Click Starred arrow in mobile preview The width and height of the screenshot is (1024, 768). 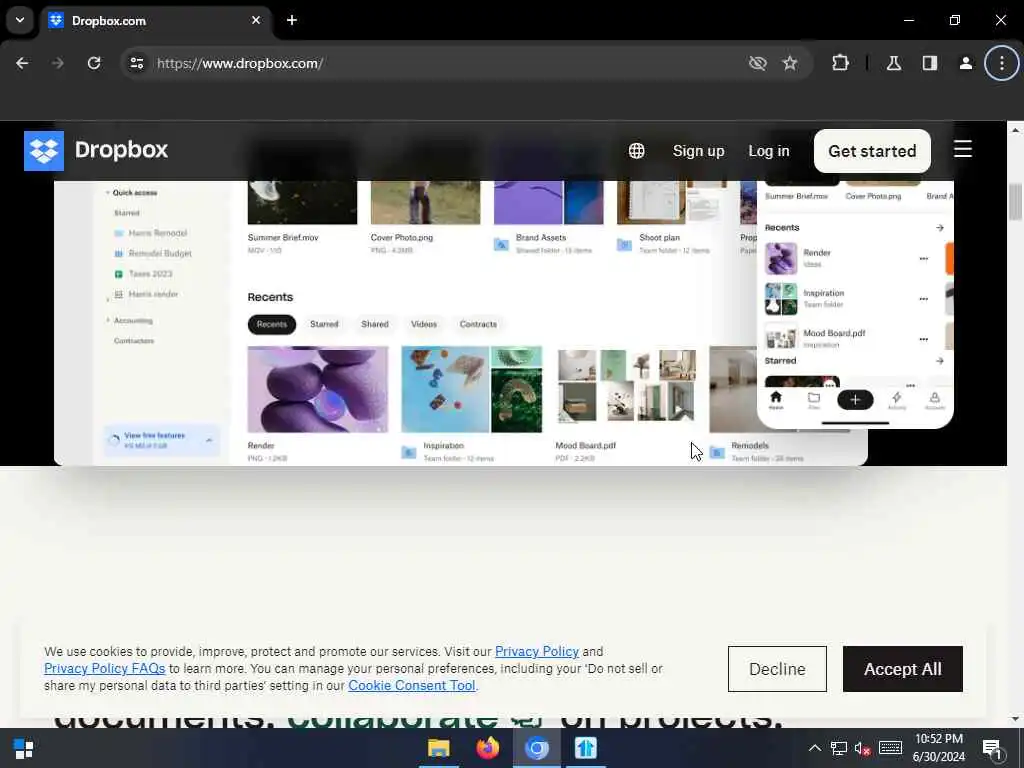[x=940, y=360]
